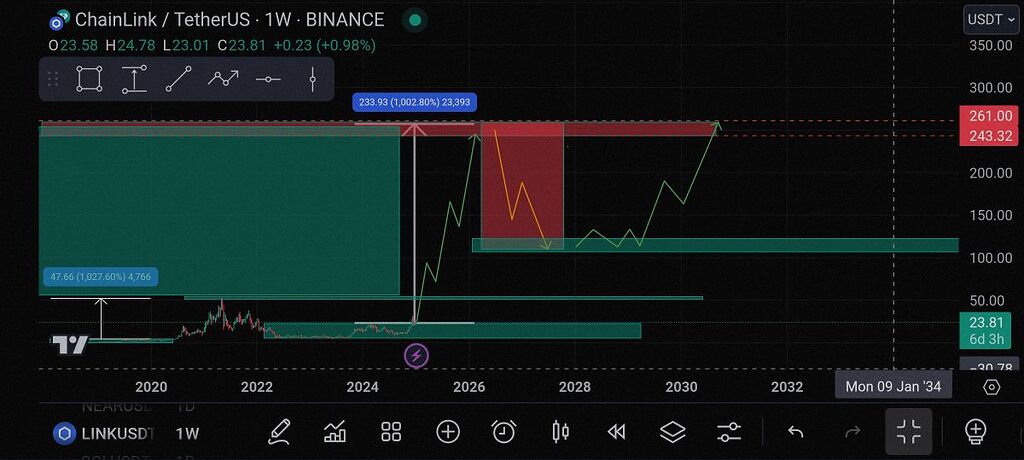Start bar replay with rewind icon
Viewport: 1024px width, 460px height.
click(616, 431)
